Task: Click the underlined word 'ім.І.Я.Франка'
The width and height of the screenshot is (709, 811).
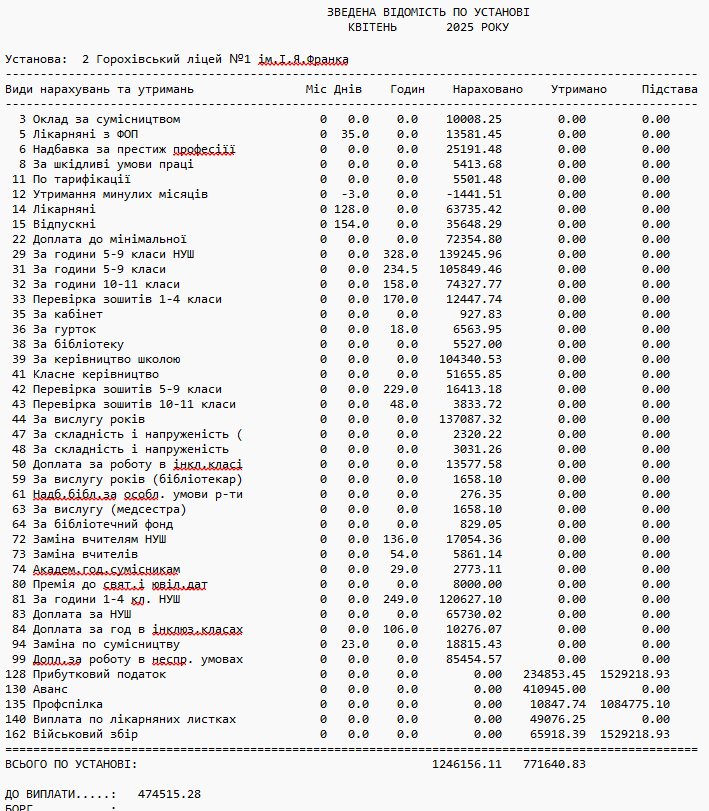Action: tap(303, 60)
